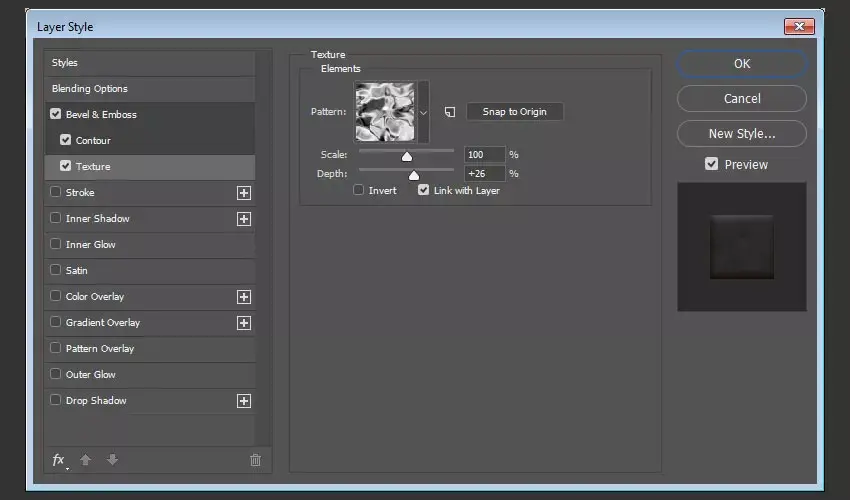The image size is (850, 500).
Task: Toggle the Preview checkbox
Action: [x=711, y=164]
